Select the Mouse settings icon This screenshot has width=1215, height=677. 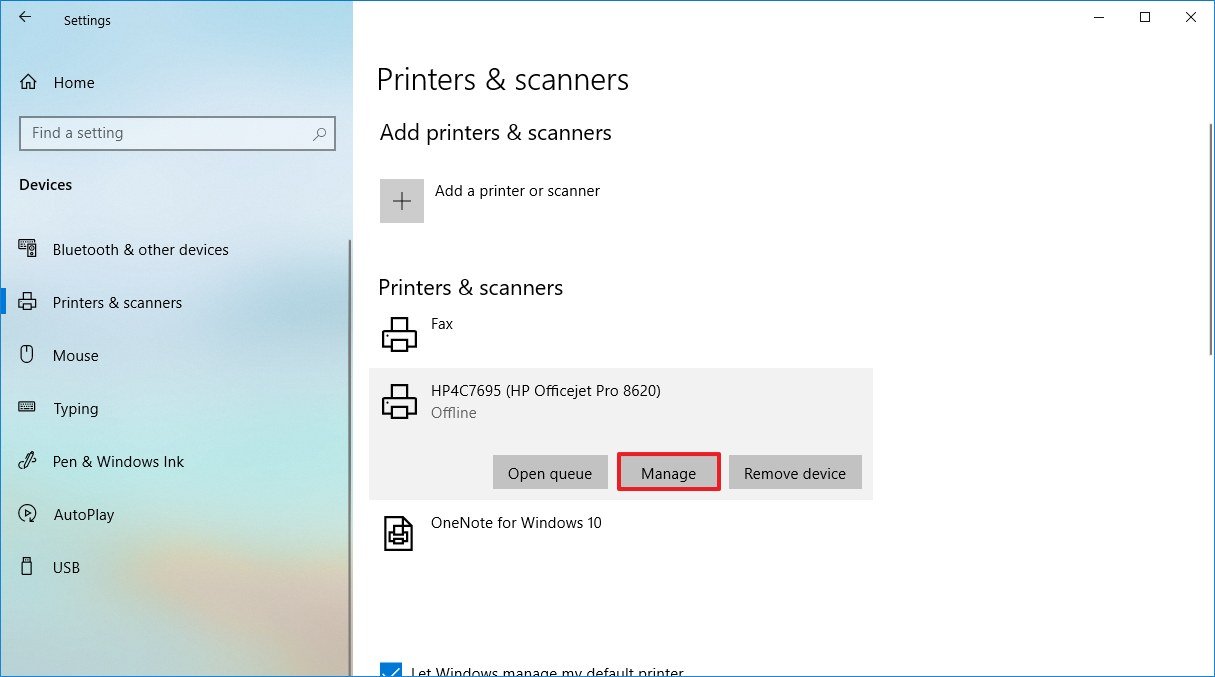coord(28,355)
